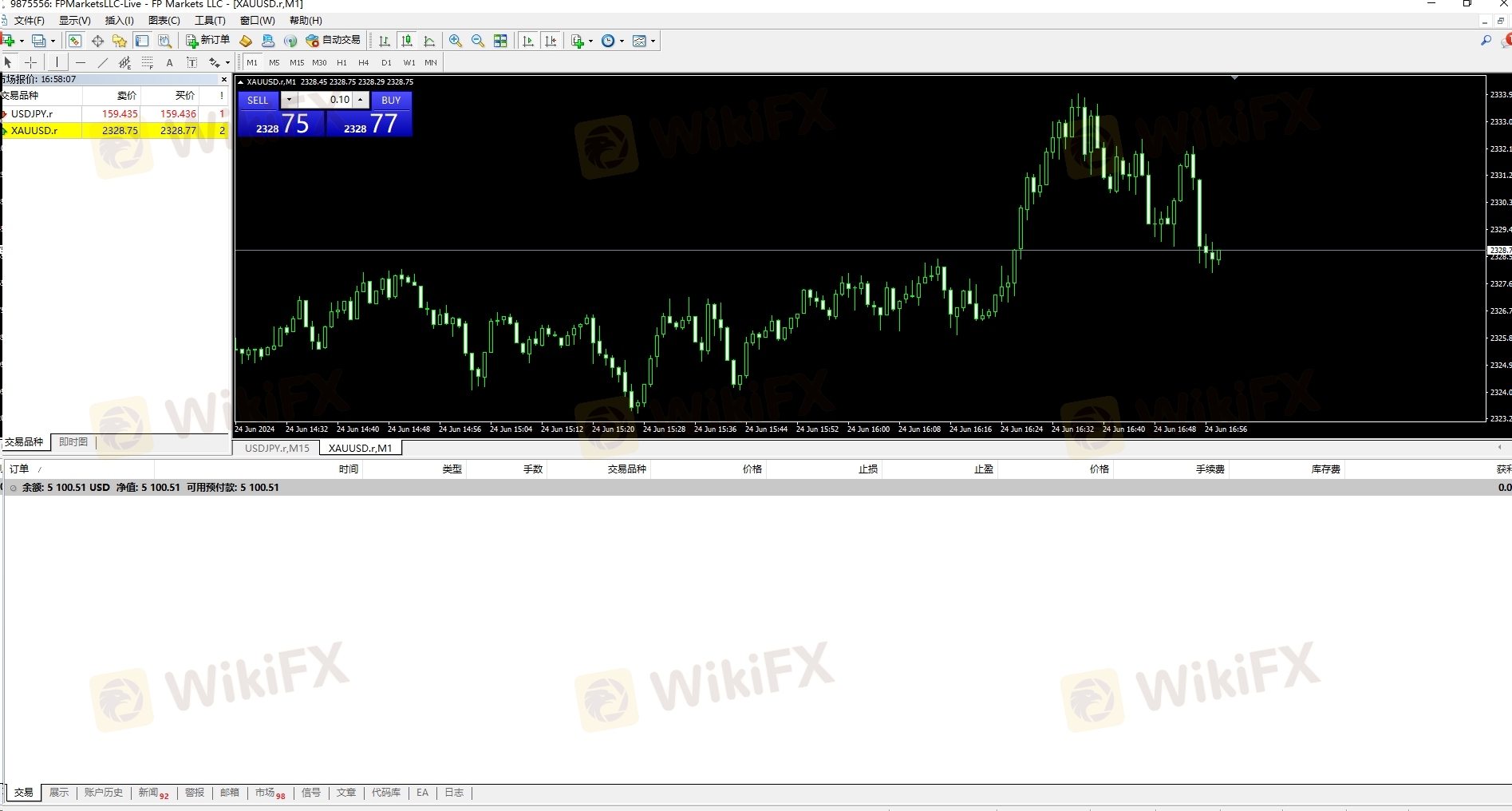Switch chart to candlestick display icon
1512x811 pixels.
point(407,41)
